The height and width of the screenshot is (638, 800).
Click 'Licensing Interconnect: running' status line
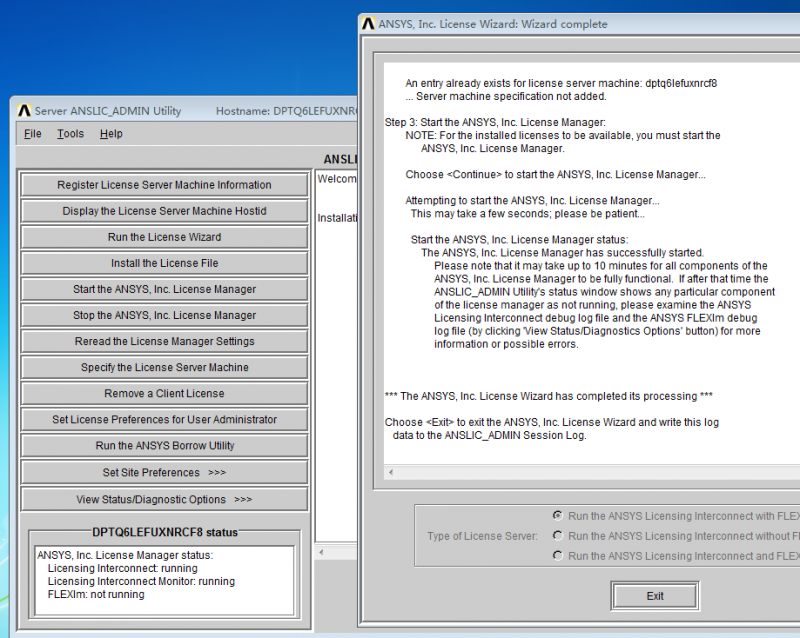[122, 568]
